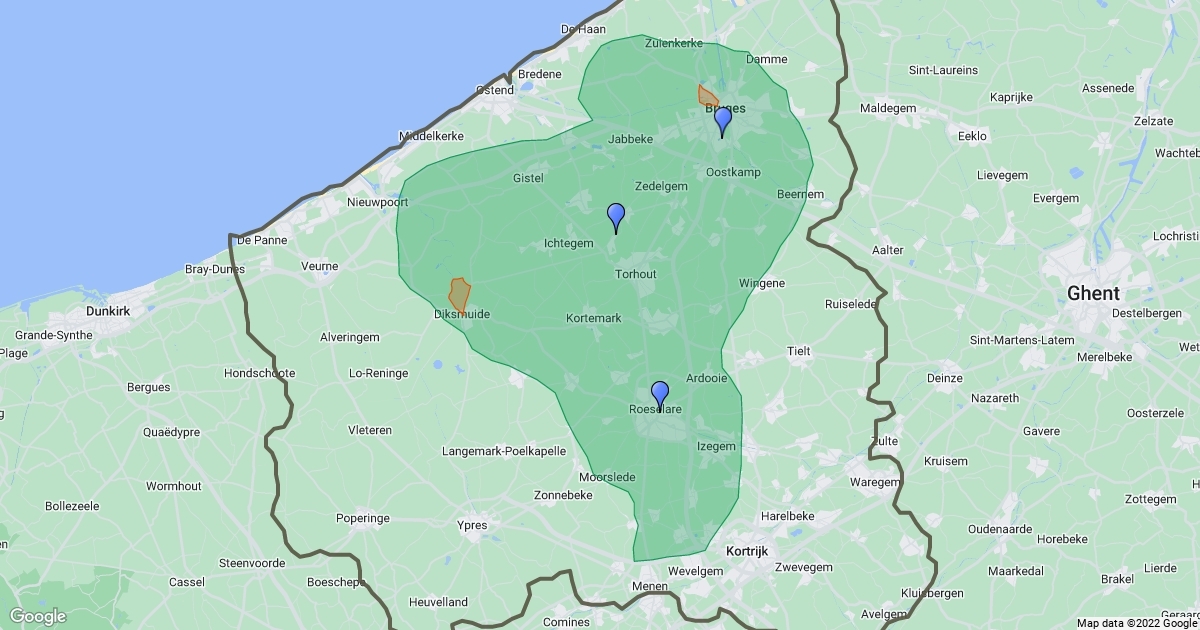Click the Google logo
This screenshot has height=630, width=1200.
click(x=38, y=616)
